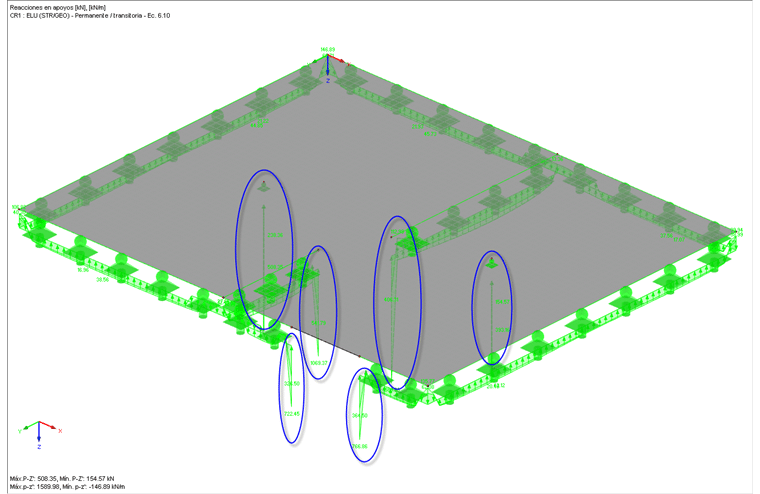Click the 'Máx p-z': 1589.98' summary line
Image resolution: width=760 pixels, height=494 pixels.
(x=67, y=486)
